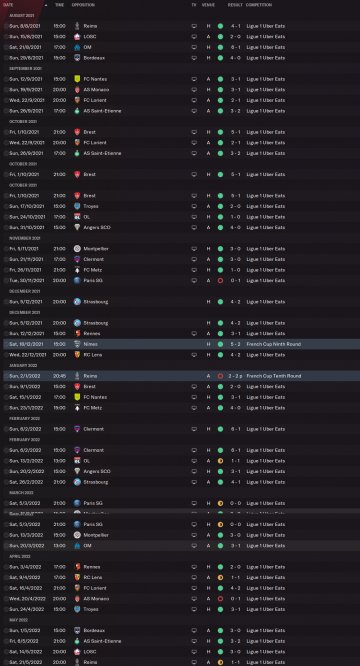Toggle the sort arrow on the Date column
Screen dimensions: 360x666
pos(46,5)
